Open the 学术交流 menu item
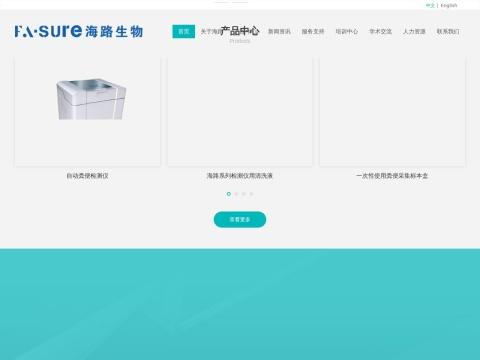 380,32
